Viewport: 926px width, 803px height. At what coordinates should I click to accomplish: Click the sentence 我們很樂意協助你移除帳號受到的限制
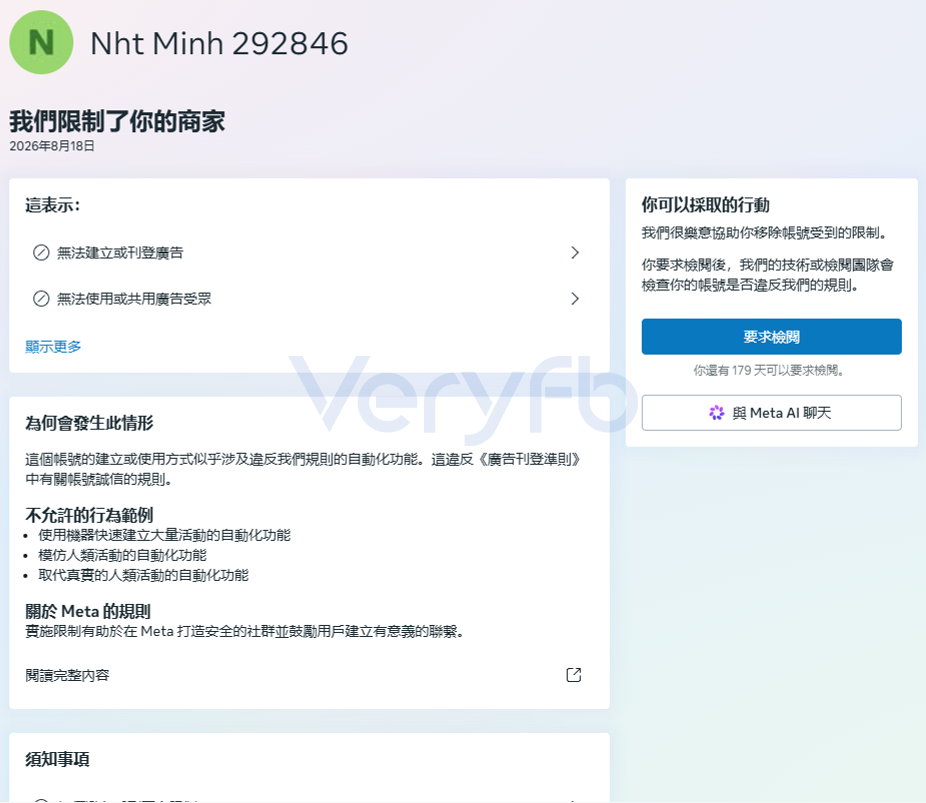point(764,233)
